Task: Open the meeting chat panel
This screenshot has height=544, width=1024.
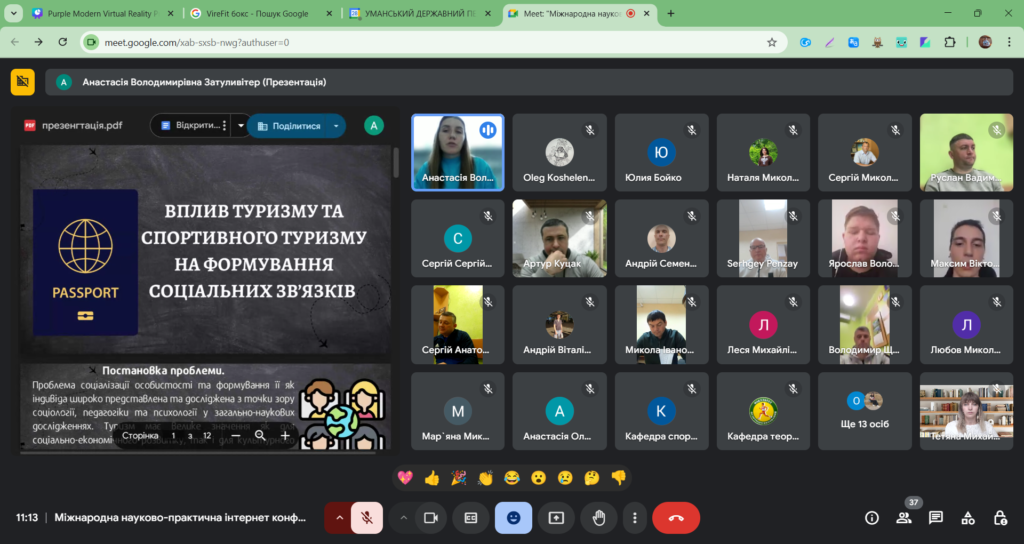Action: point(936,518)
